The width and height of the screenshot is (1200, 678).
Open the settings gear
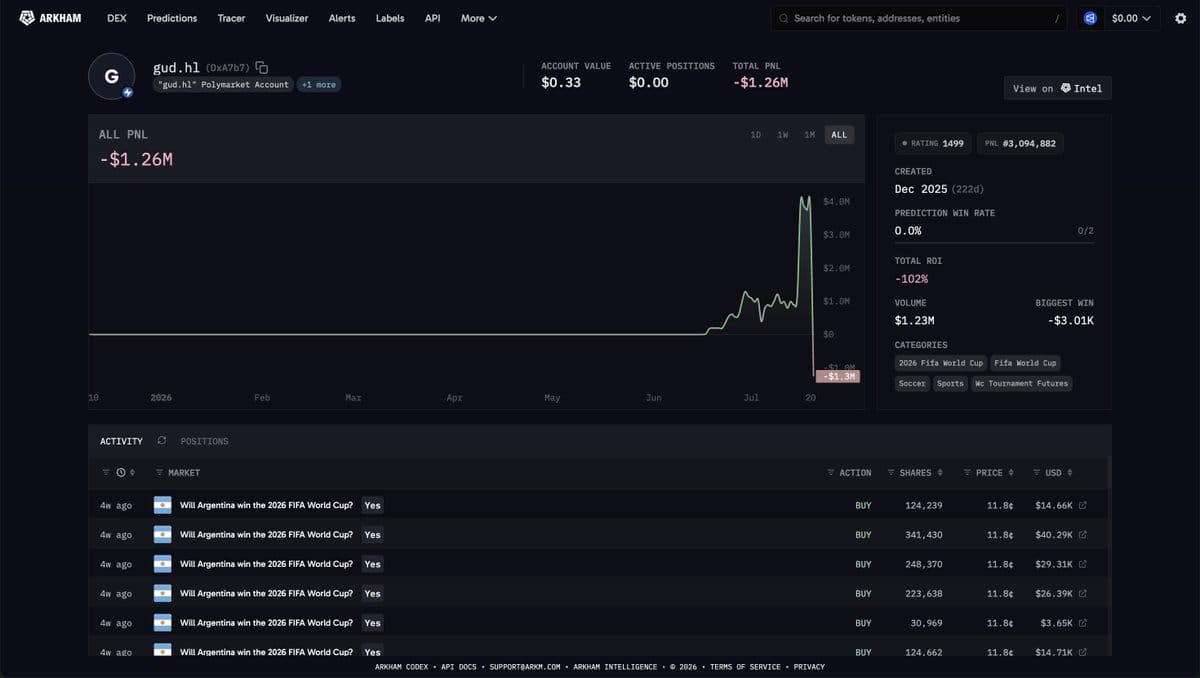coord(1180,18)
